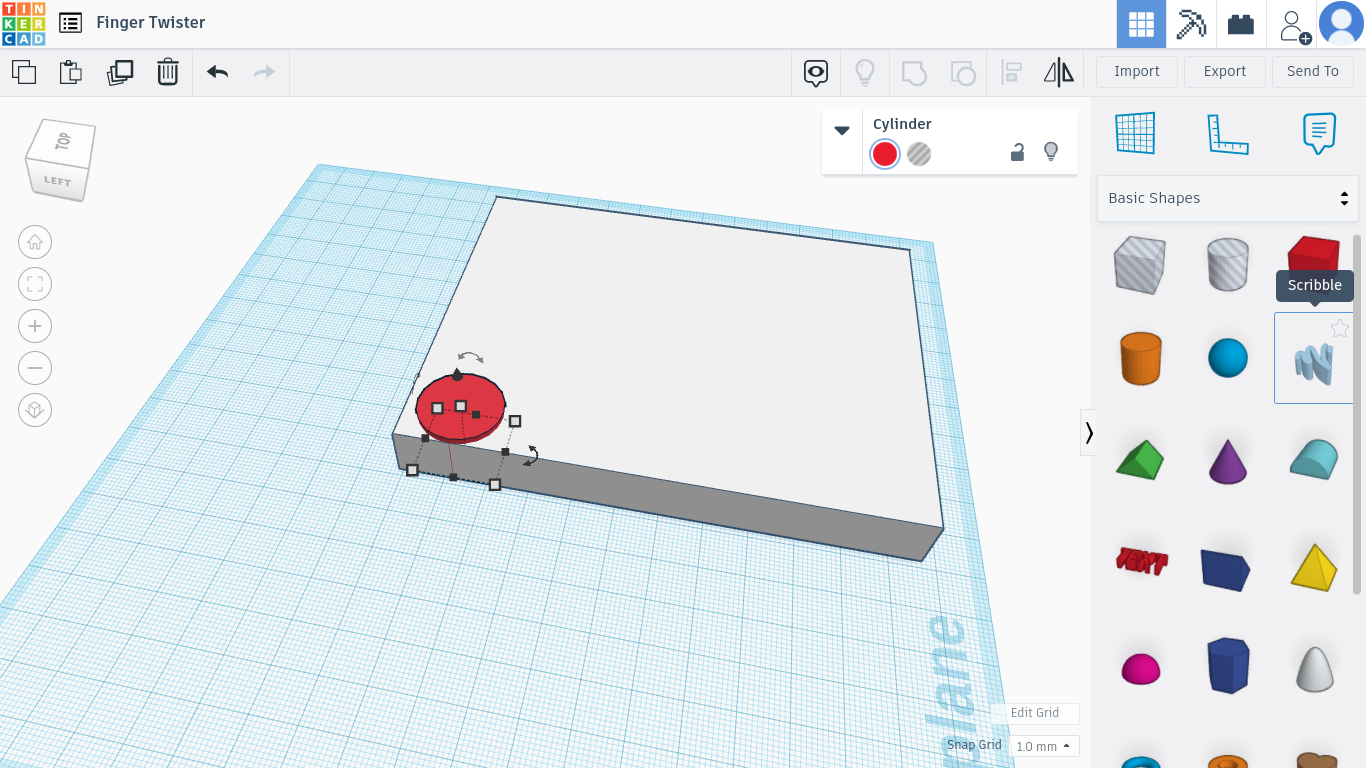
Task: Click the view cube Left face
Action: click(x=58, y=181)
